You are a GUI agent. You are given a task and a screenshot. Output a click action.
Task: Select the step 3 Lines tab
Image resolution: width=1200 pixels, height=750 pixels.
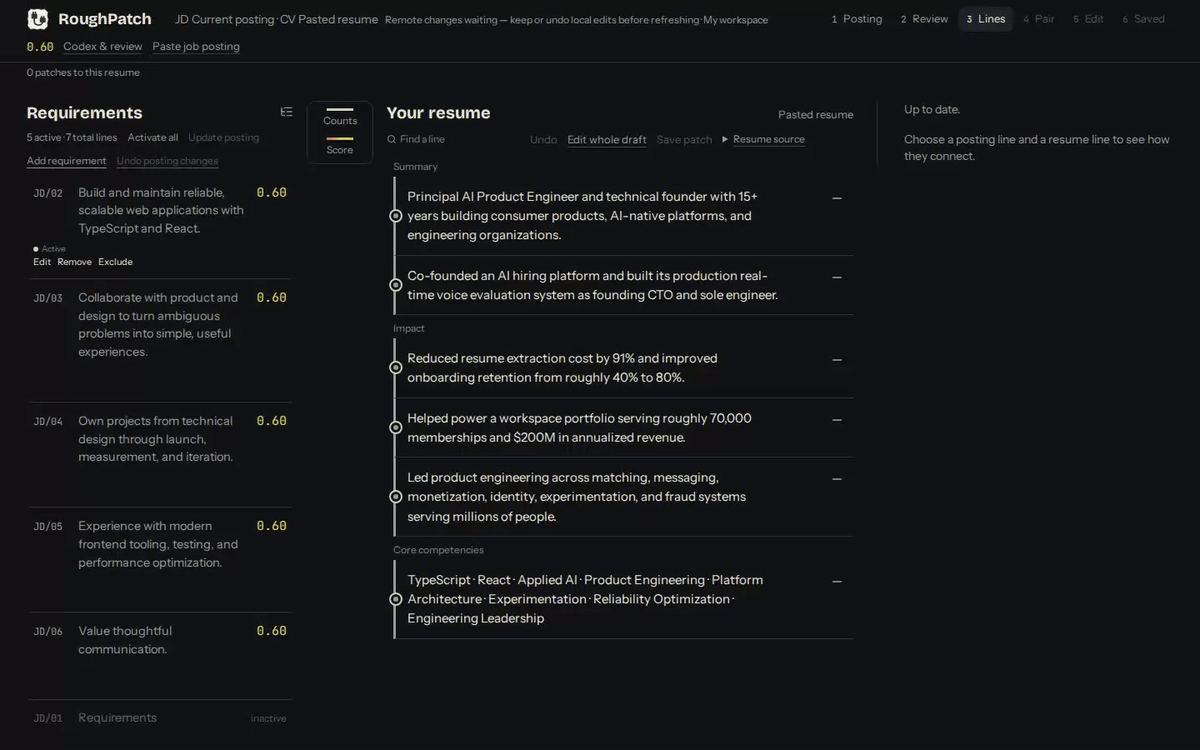pyautogui.click(x=986, y=19)
